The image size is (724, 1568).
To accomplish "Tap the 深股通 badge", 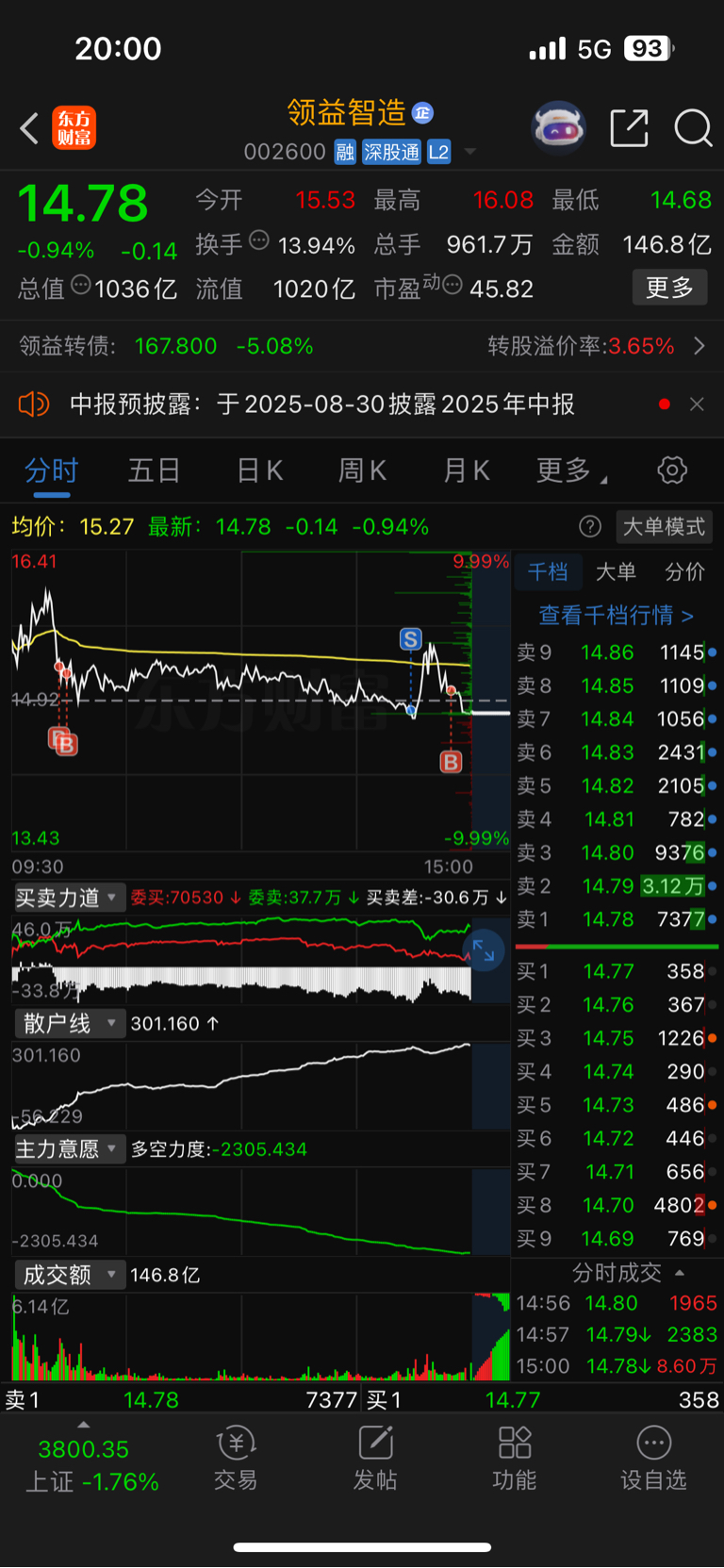I will click(x=392, y=152).
